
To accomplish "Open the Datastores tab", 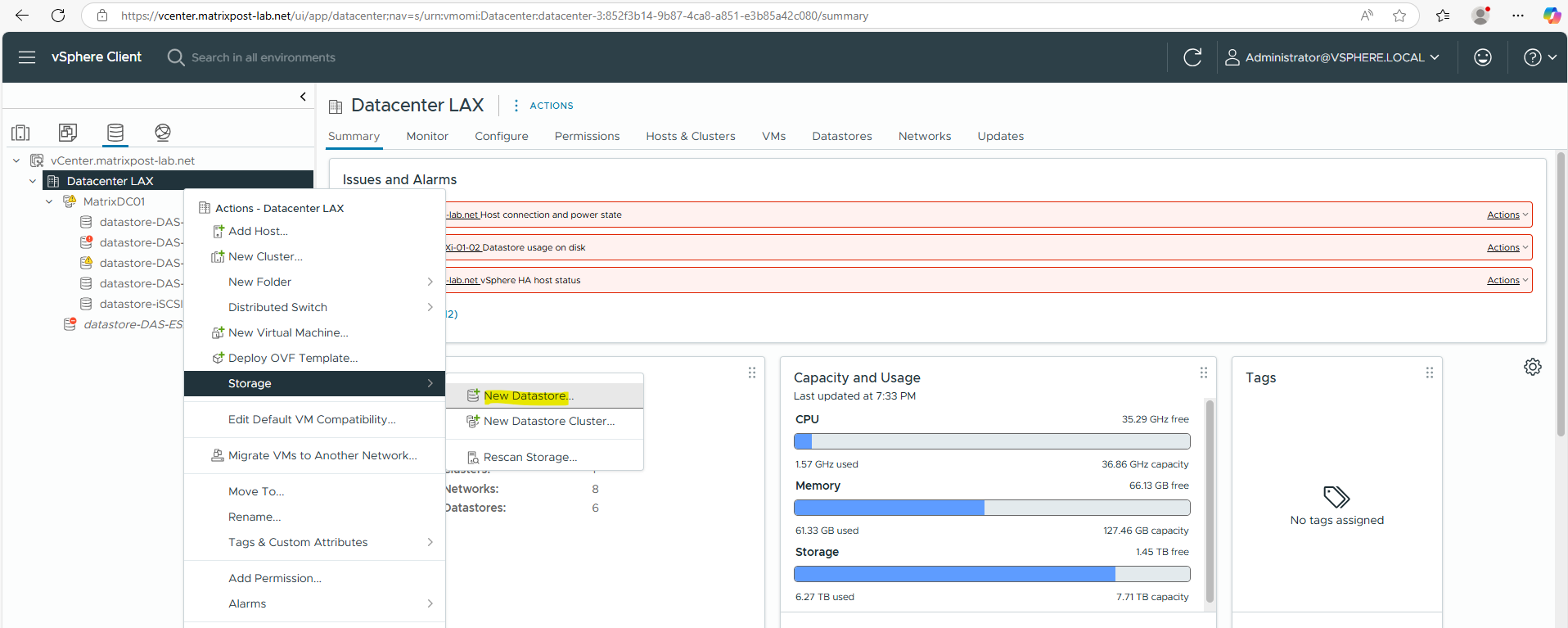I will tap(842, 136).
